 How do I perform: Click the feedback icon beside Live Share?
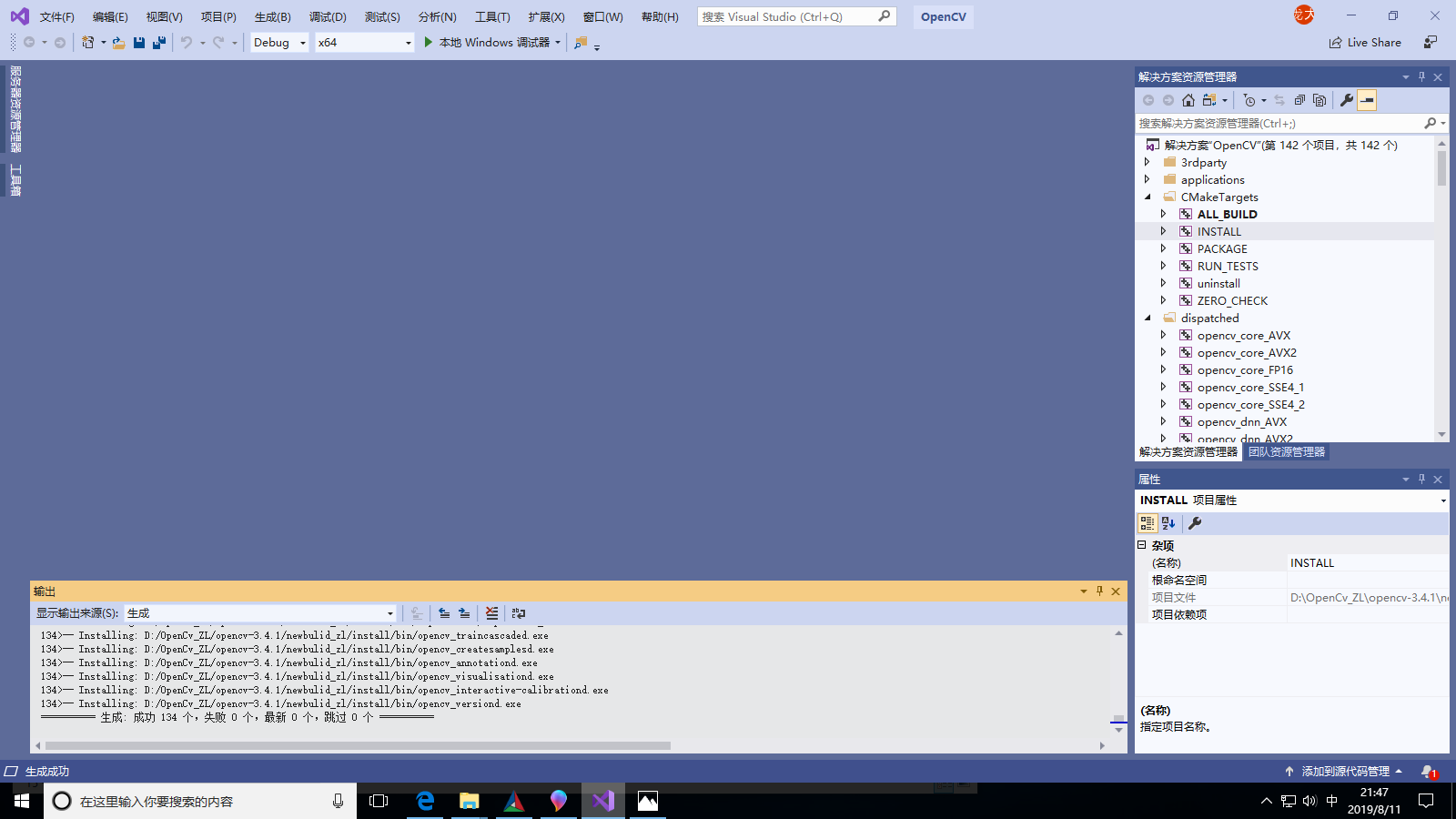[x=1431, y=43]
